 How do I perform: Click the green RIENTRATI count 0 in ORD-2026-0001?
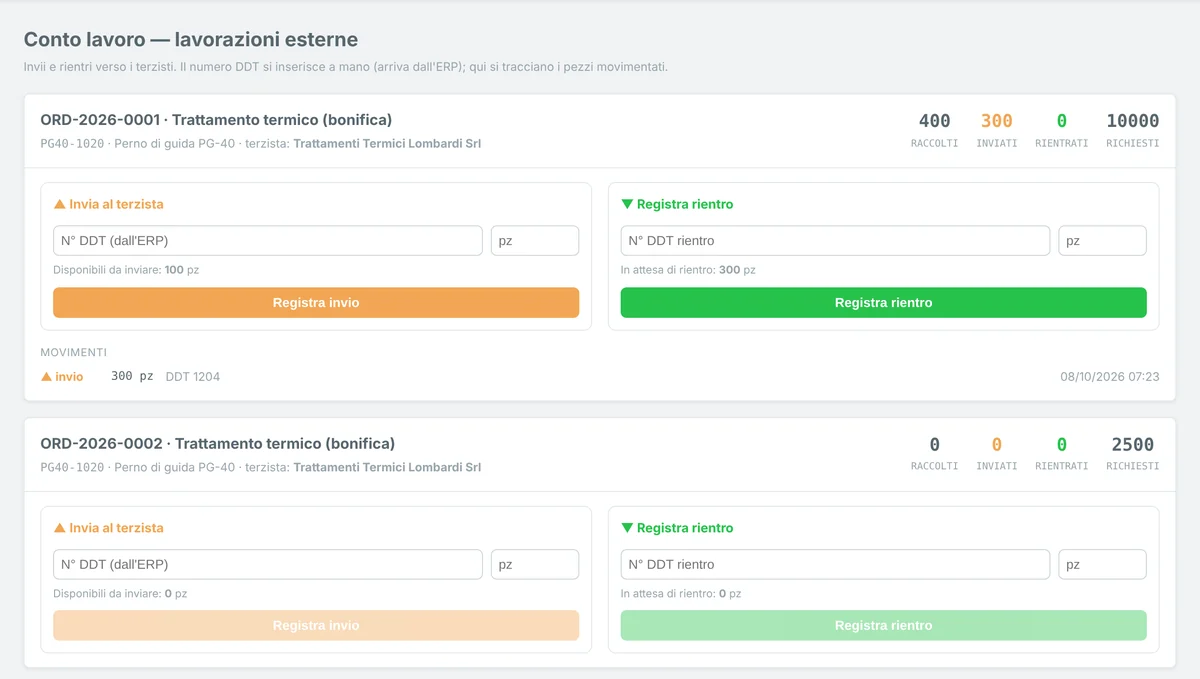(1062, 121)
